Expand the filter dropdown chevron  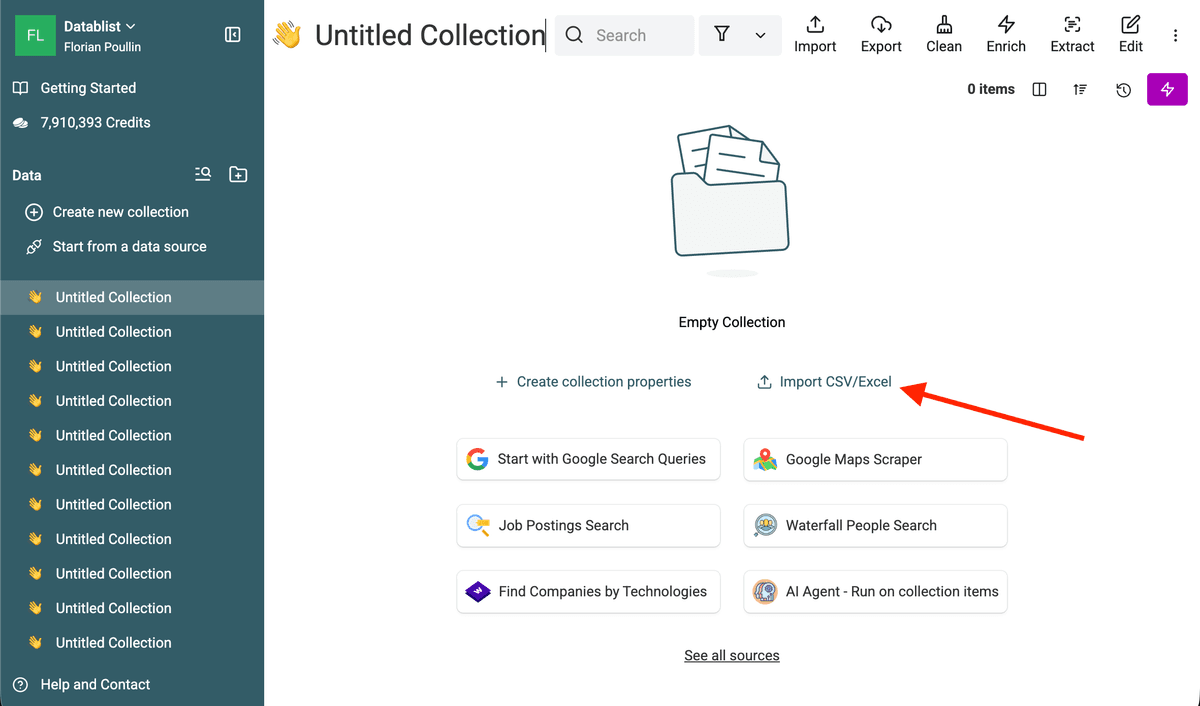[760, 35]
